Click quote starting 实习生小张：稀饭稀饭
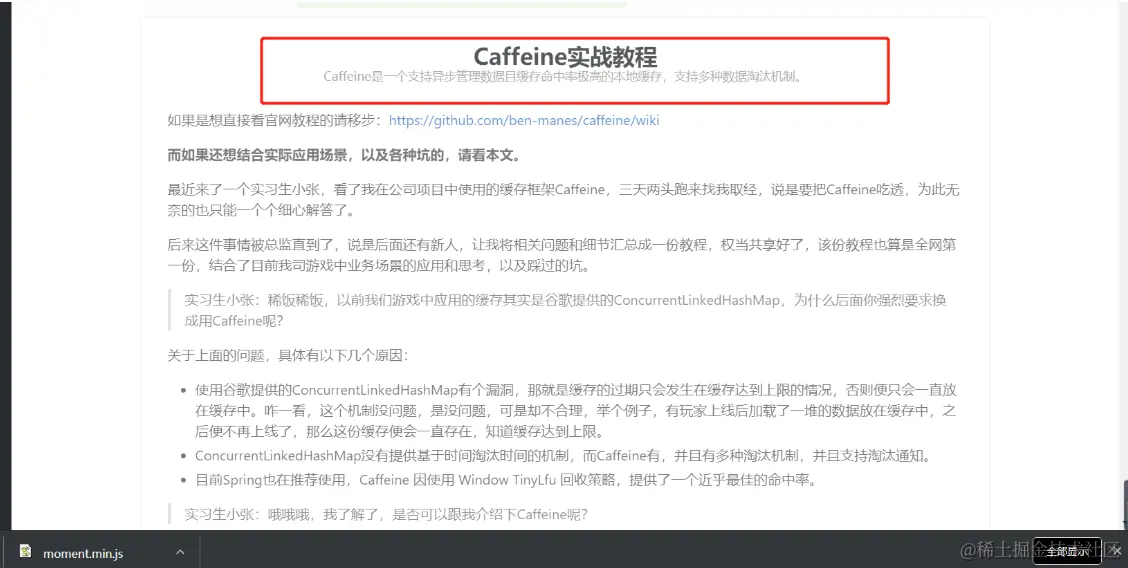The image size is (1128, 568). coord(565,310)
